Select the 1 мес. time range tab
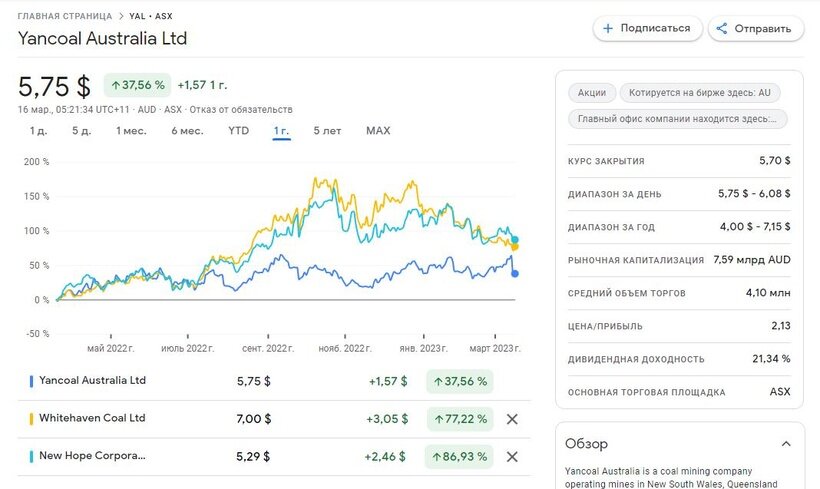The image size is (820, 489). (131, 131)
